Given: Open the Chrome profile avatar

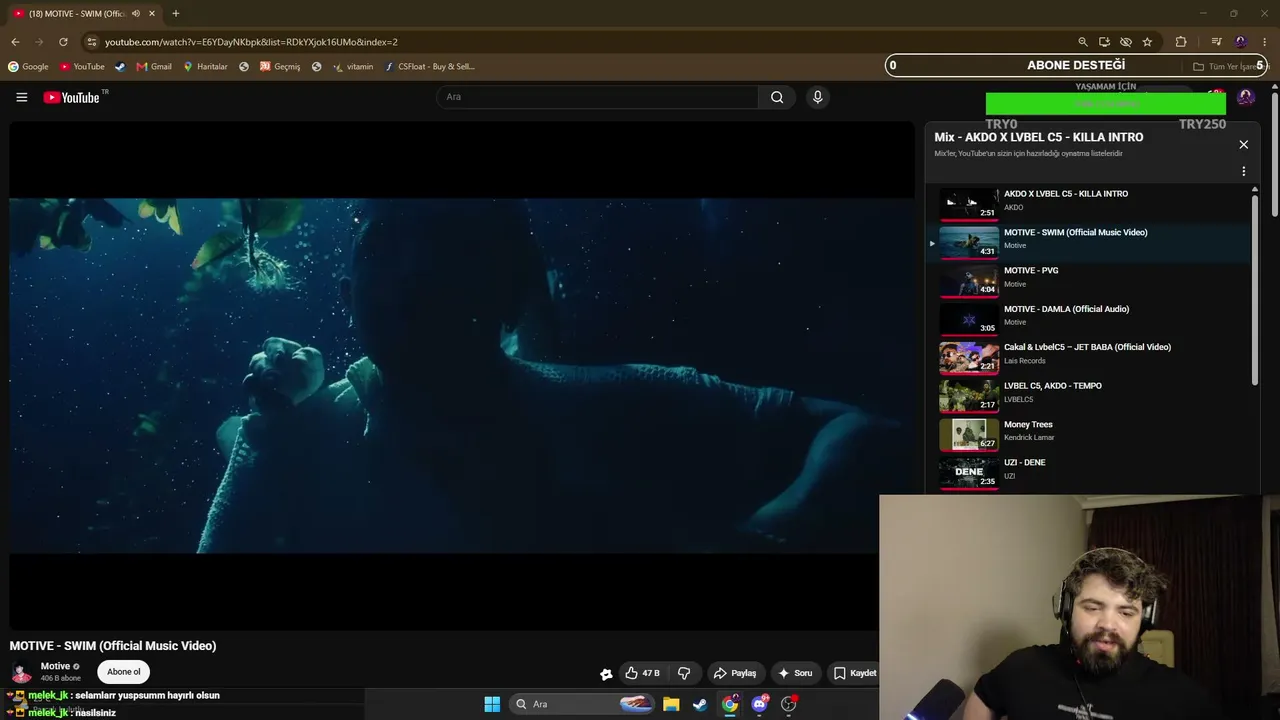Looking at the screenshot, I should pyautogui.click(x=1241, y=42).
